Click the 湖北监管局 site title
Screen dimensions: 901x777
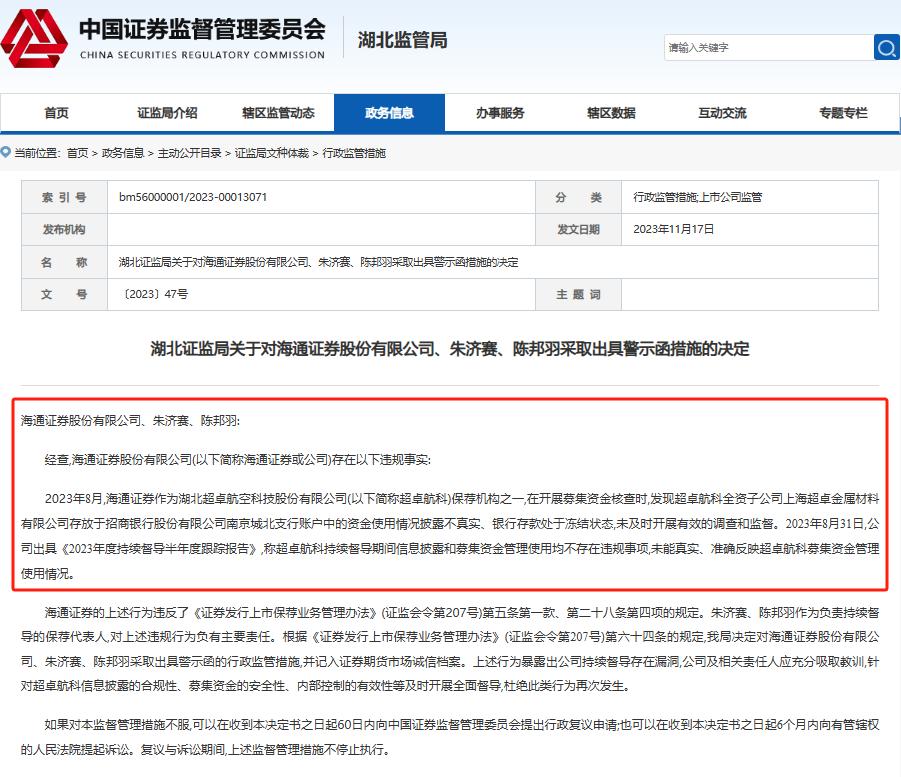[x=401, y=40]
